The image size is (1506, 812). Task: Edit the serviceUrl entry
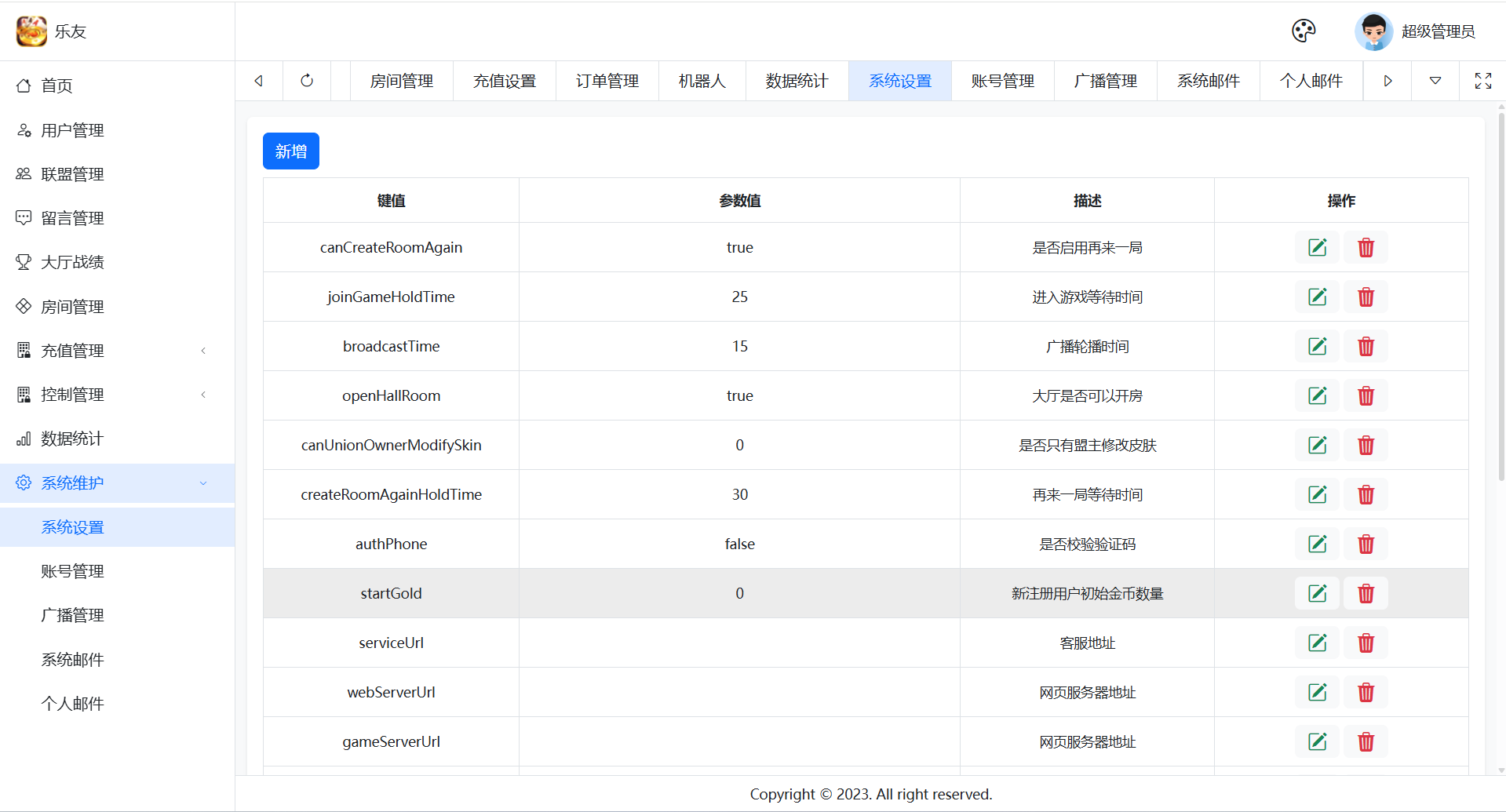tap(1317, 643)
